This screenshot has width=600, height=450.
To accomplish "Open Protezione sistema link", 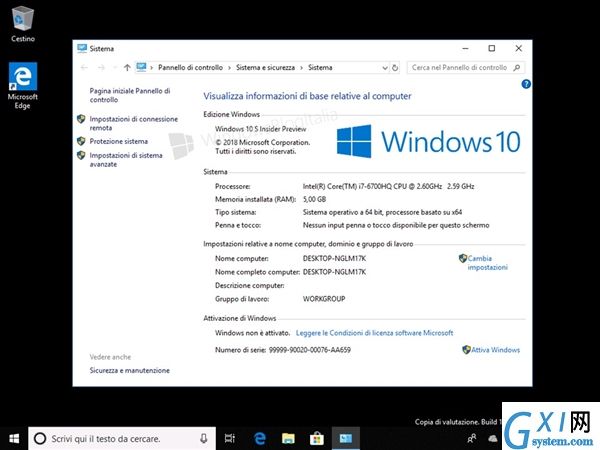I will 119,141.
